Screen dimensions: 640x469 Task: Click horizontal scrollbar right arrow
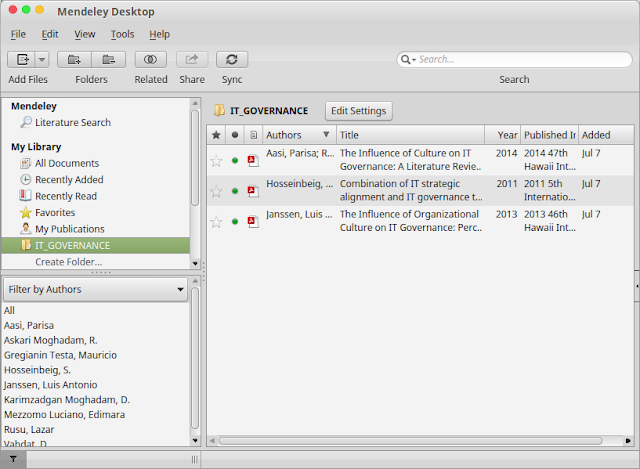click(x=628, y=441)
